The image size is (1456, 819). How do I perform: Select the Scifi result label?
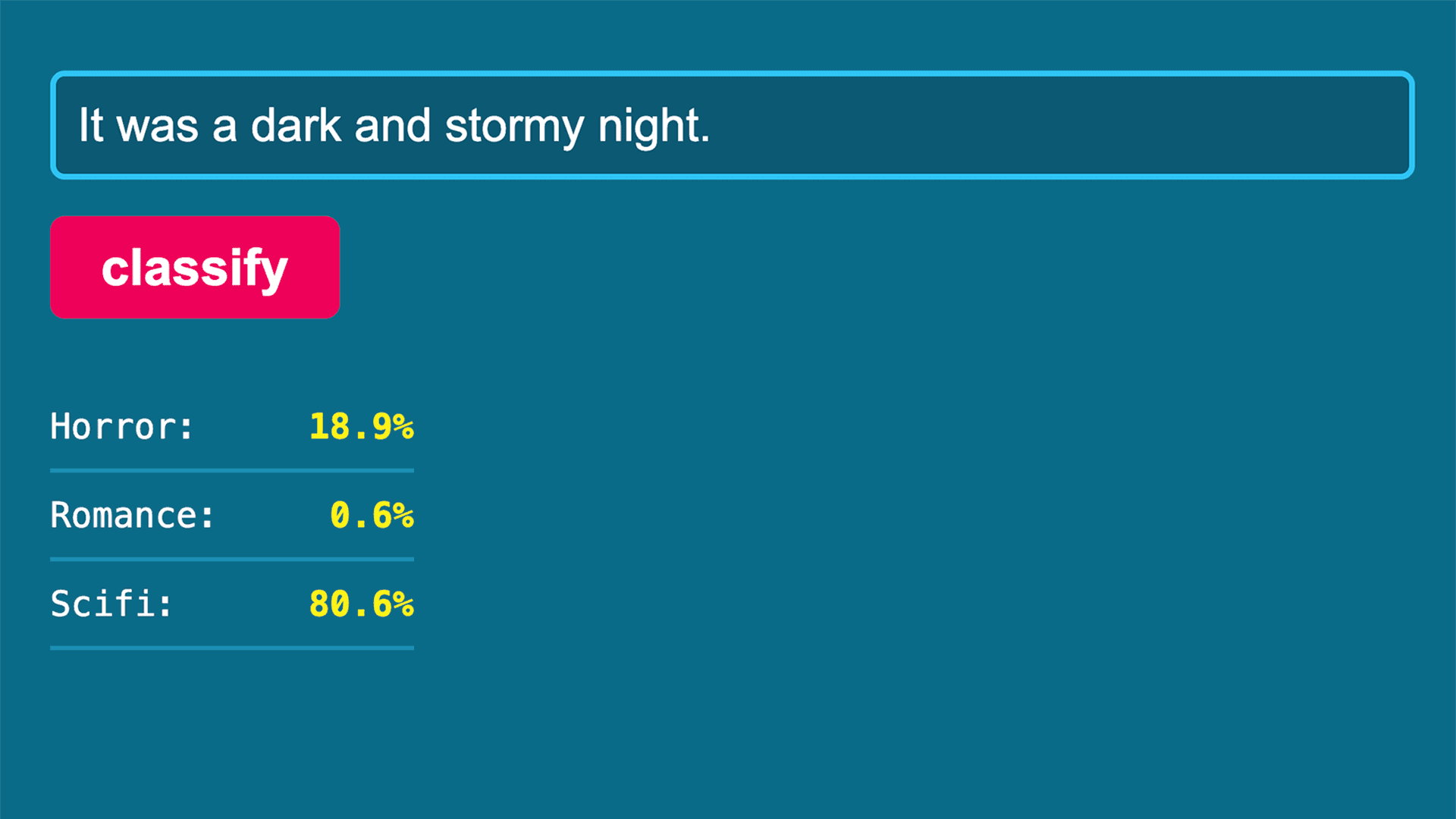111,604
